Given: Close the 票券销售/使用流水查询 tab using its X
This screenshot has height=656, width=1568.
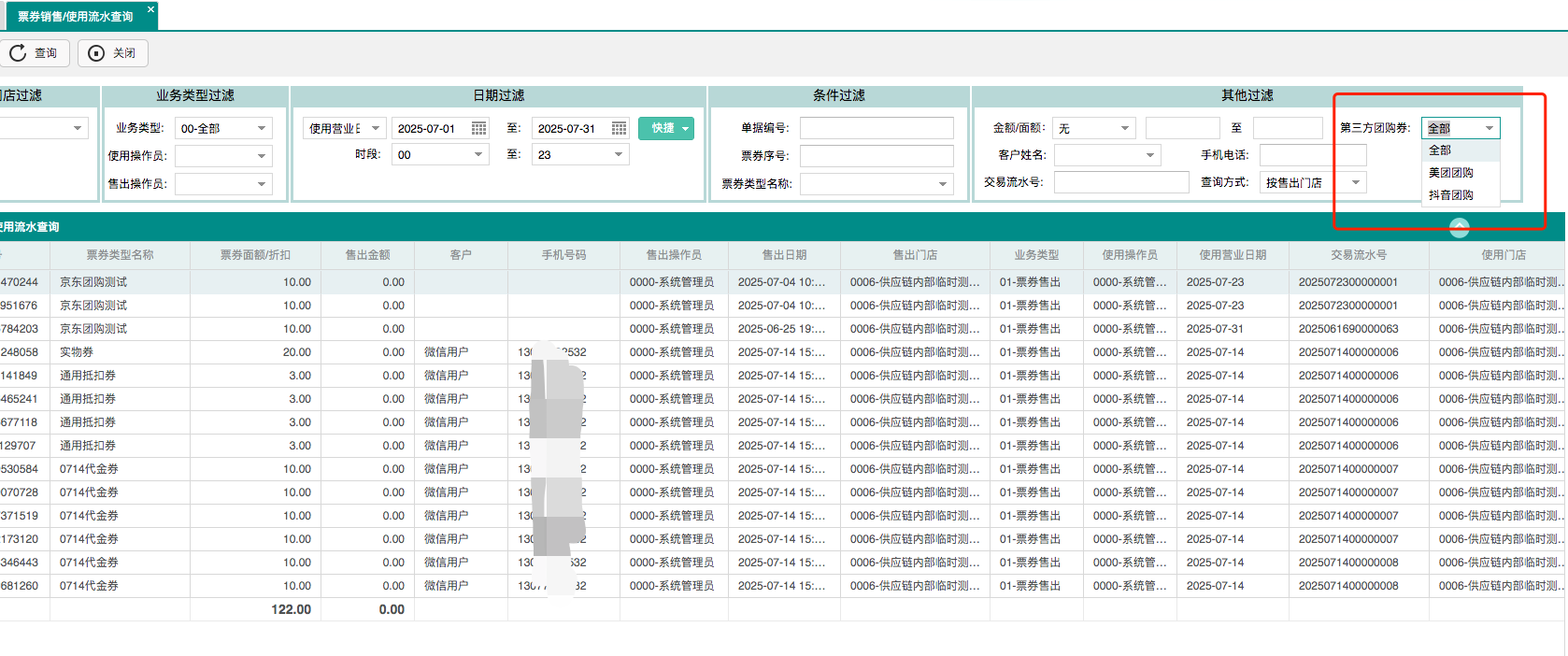Looking at the screenshot, I should [150, 9].
